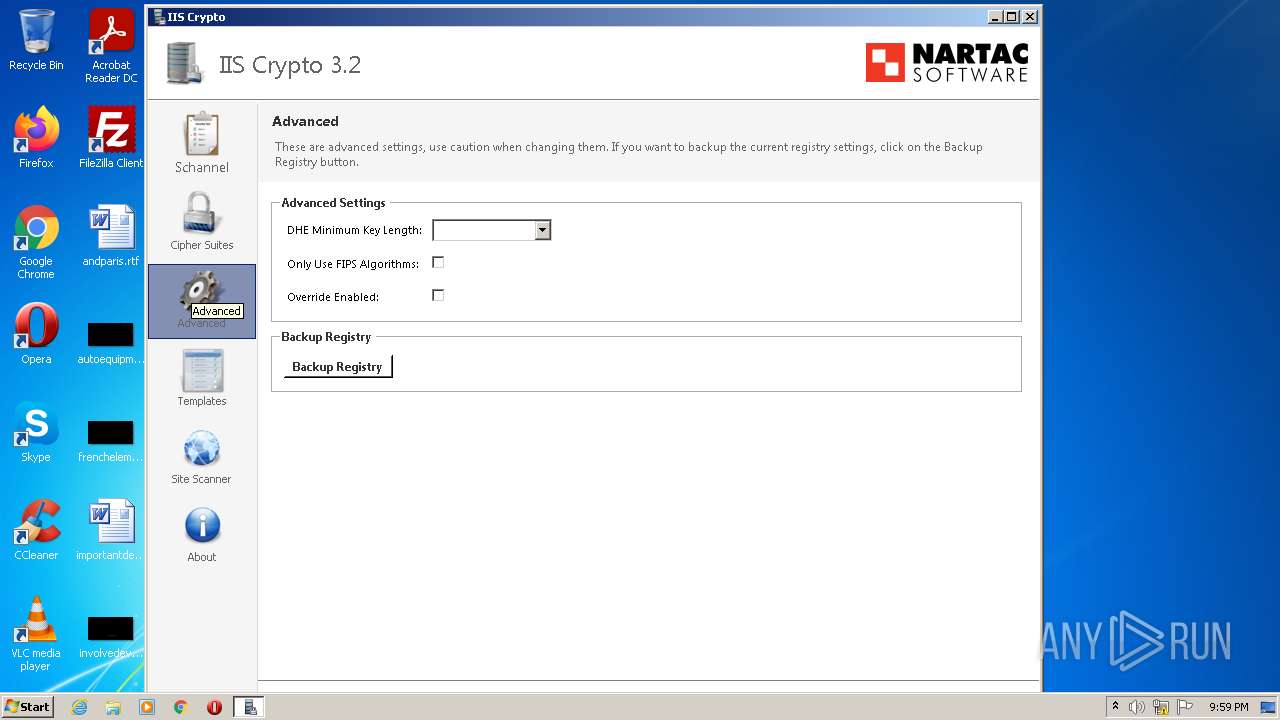This screenshot has width=1280, height=720.
Task: Enable Only Use FIPS Algorithms checkbox
Action: coord(438,263)
